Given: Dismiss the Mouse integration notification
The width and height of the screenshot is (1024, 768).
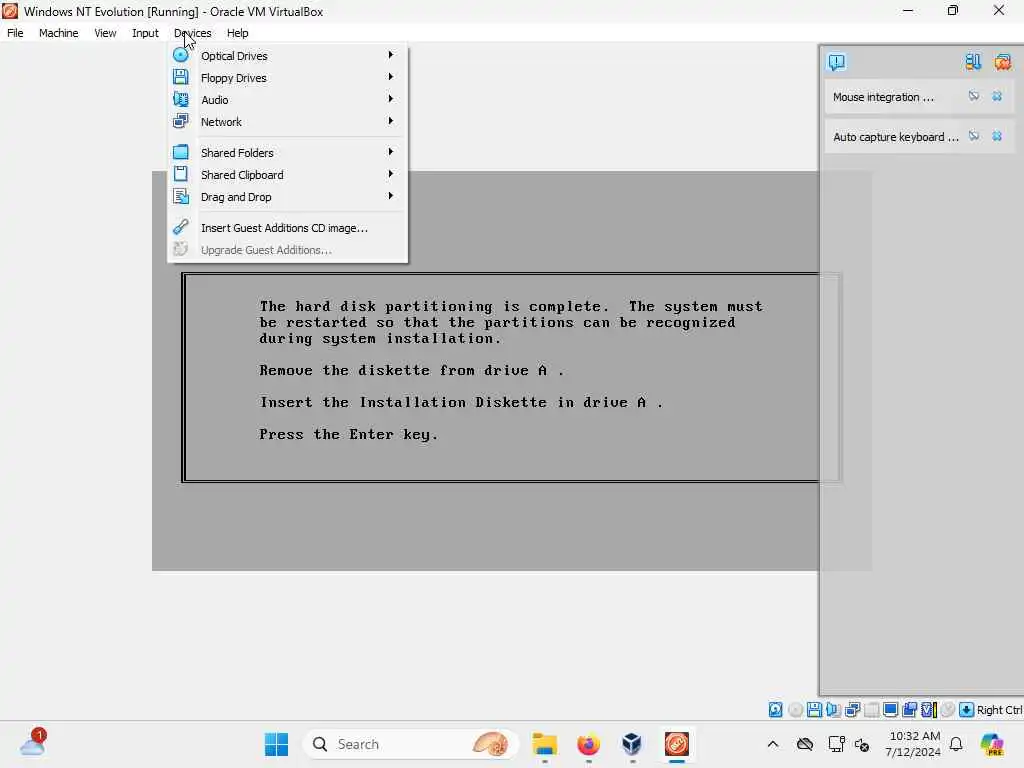Looking at the screenshot, I should click(997, 96).
